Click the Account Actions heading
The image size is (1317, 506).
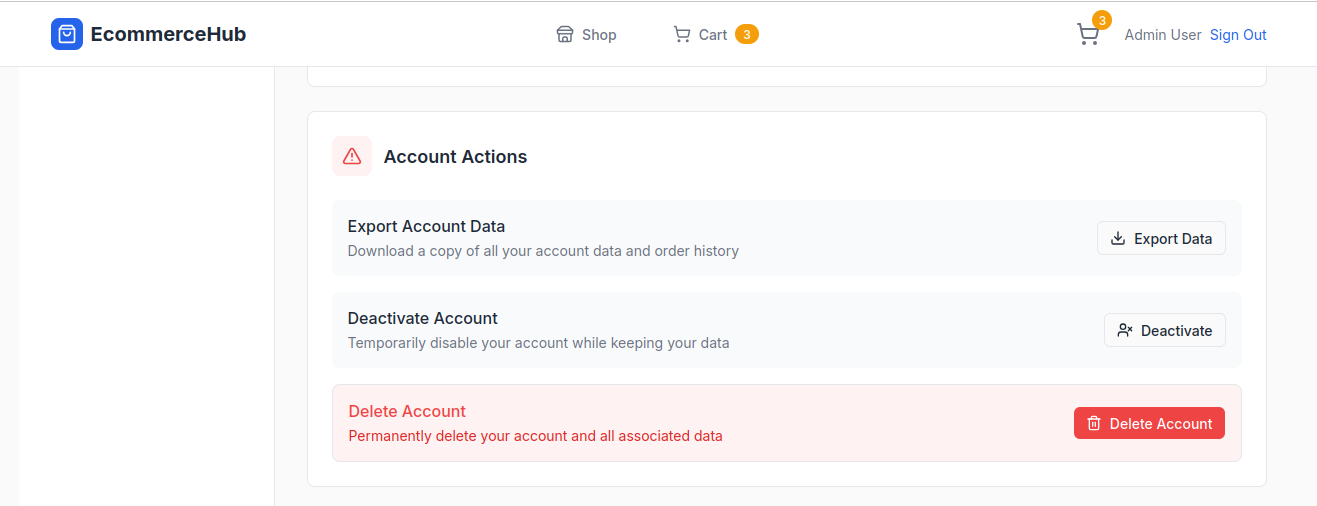click(455, 156)
